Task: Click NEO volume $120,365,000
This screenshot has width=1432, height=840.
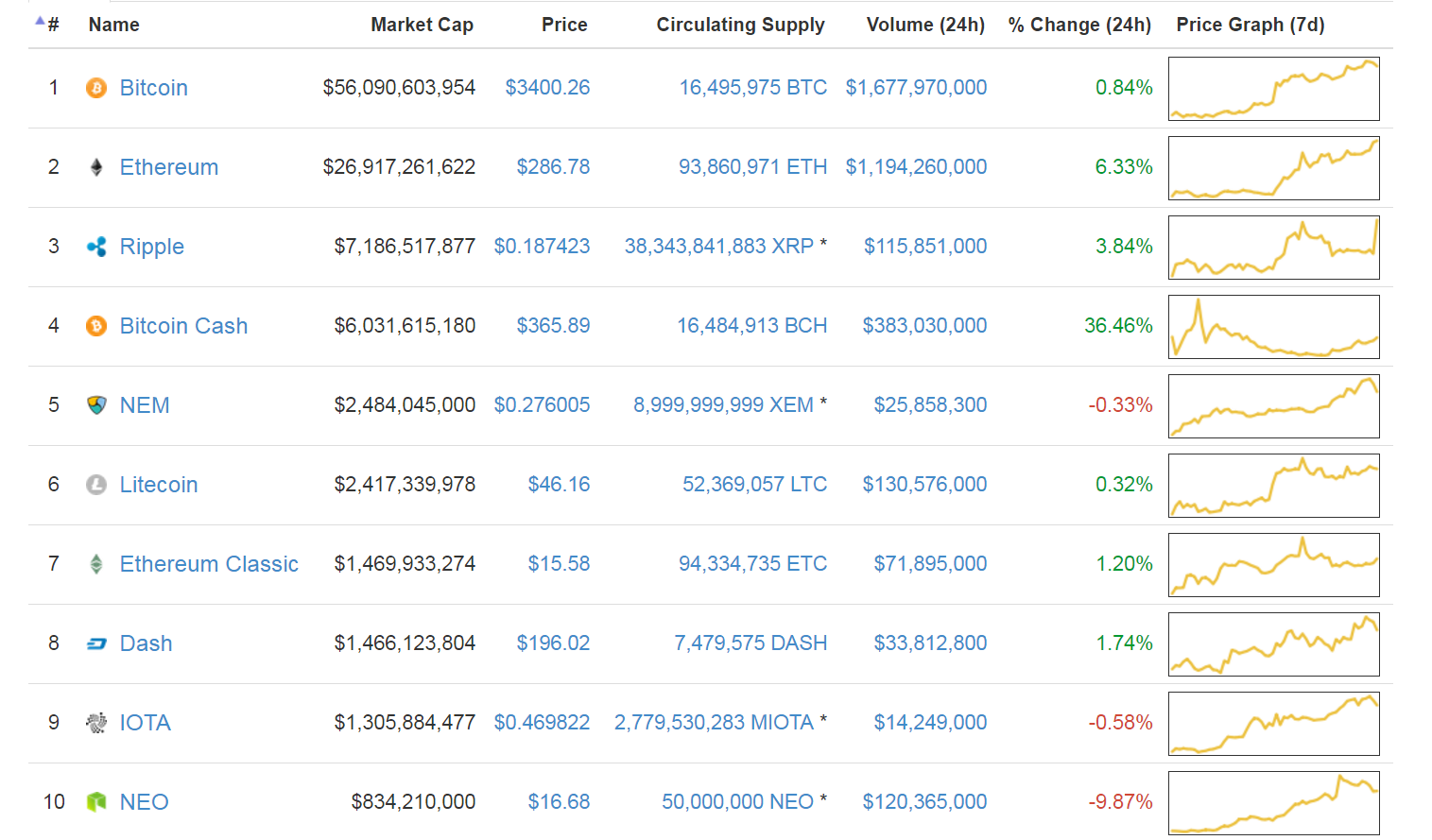Action: pyautogui.click(x=924, y=802)
